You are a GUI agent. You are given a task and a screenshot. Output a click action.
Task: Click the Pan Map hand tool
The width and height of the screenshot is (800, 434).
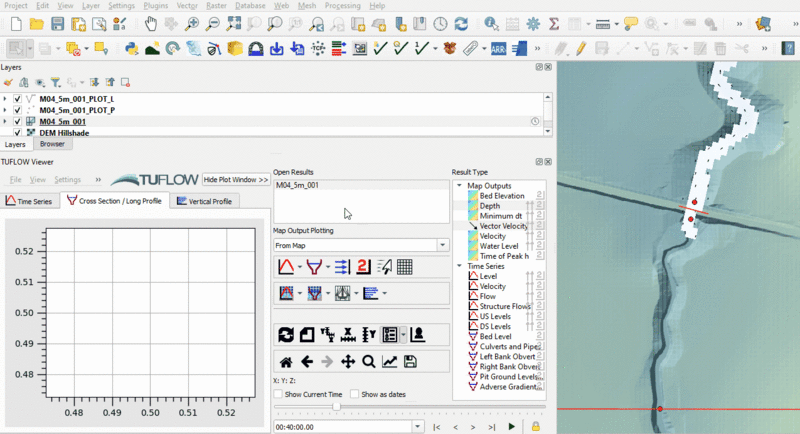149,22
